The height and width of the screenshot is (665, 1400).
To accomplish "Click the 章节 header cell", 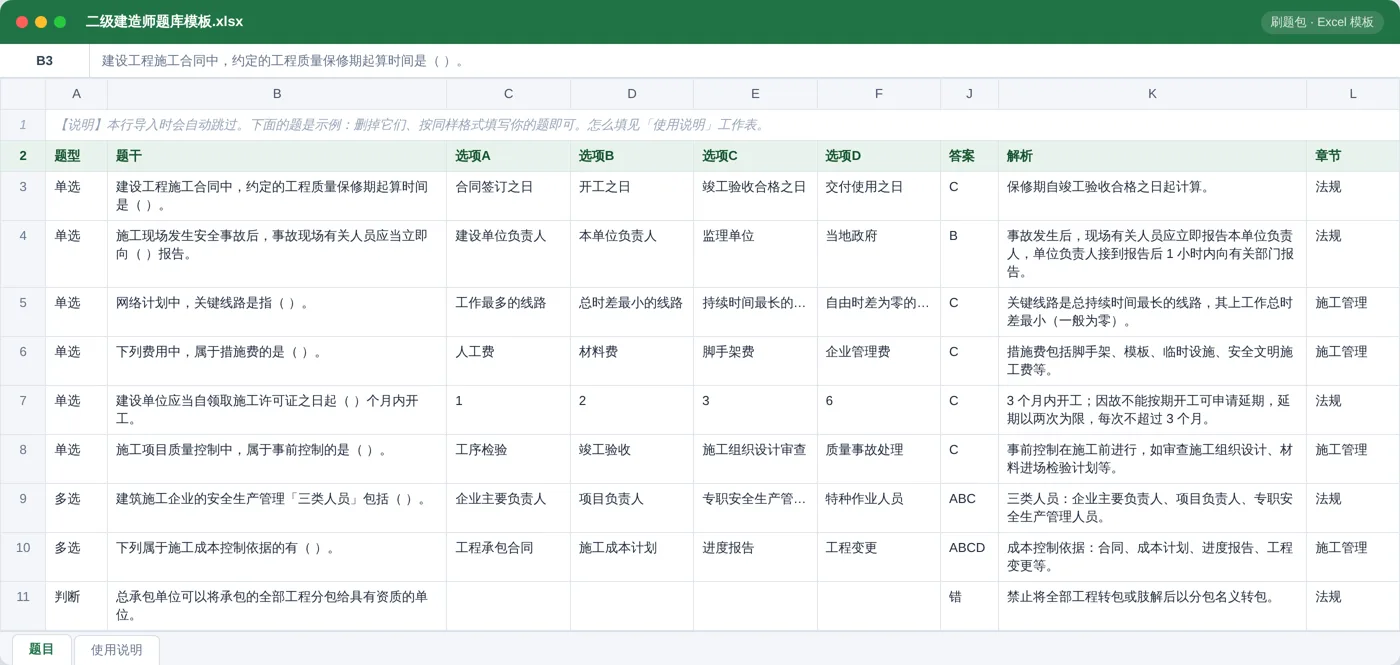I will point(1353,156).
